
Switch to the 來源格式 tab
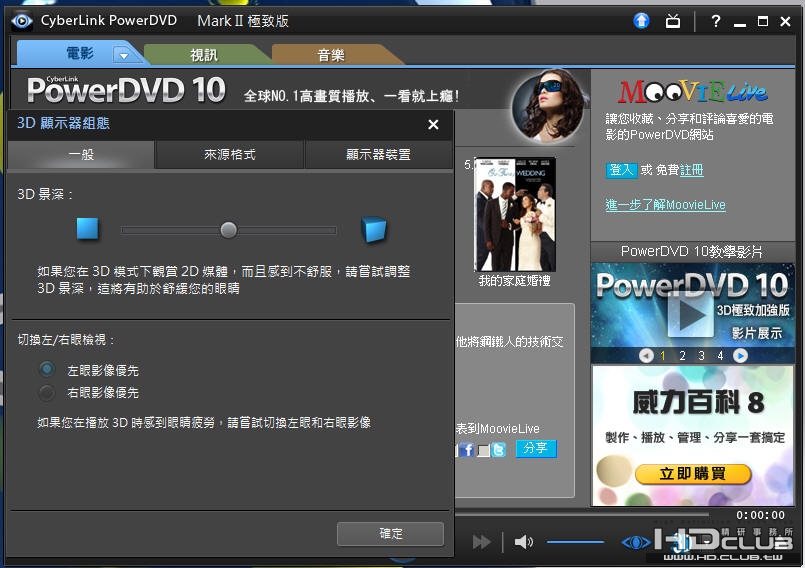[229, 155]
